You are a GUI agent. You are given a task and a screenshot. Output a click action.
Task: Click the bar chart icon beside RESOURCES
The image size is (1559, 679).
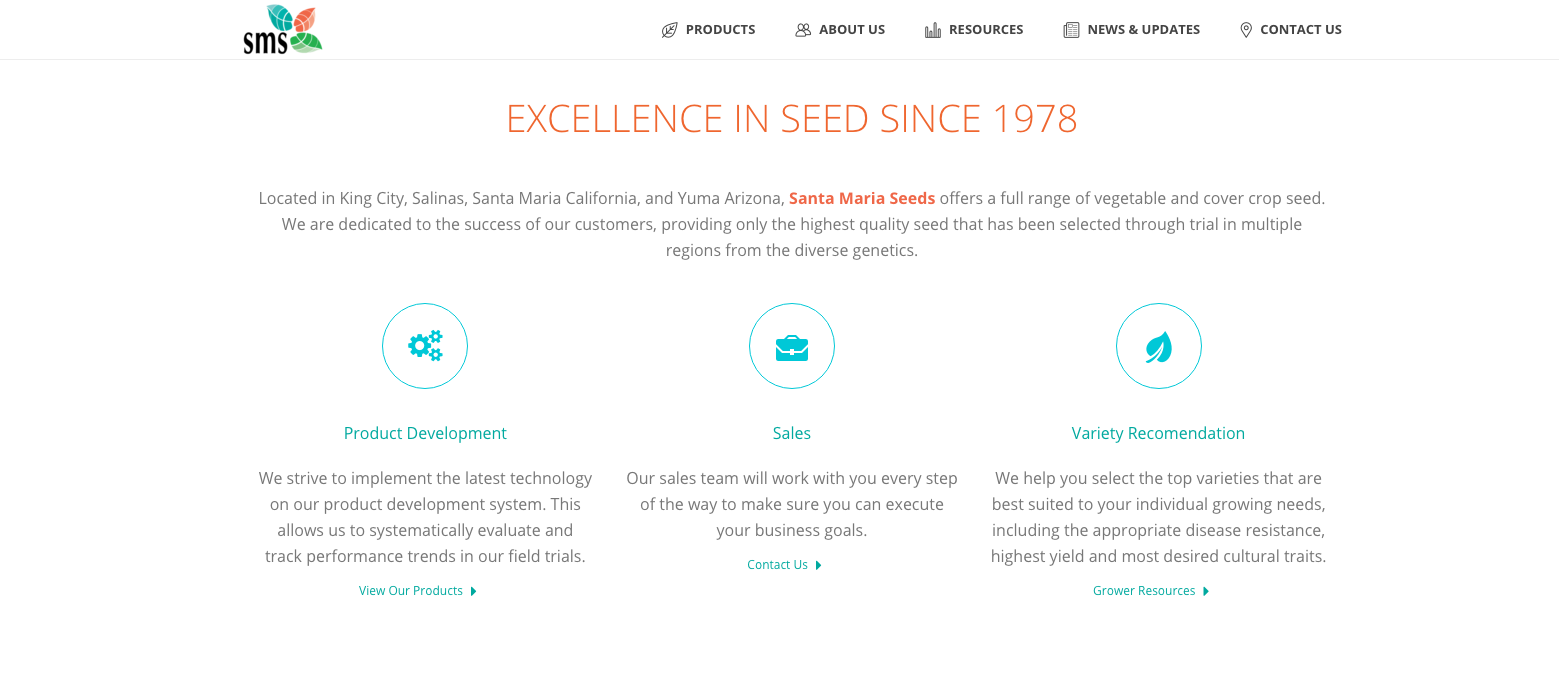(932, 29)
